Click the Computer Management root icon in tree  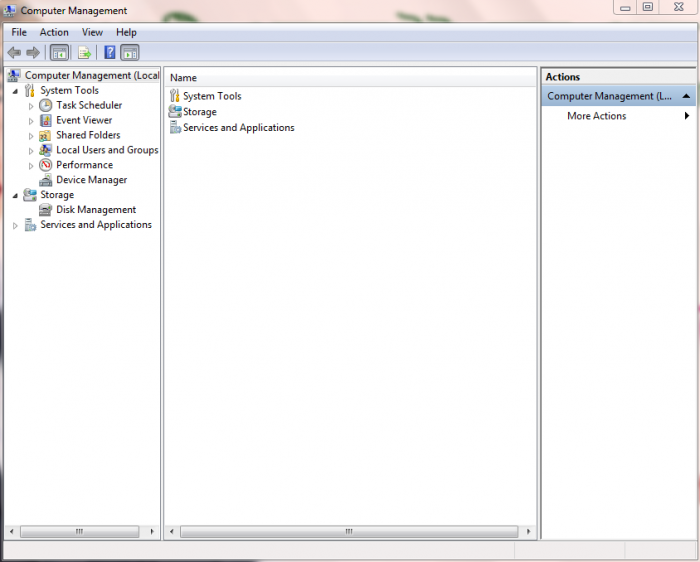[14, 75]
